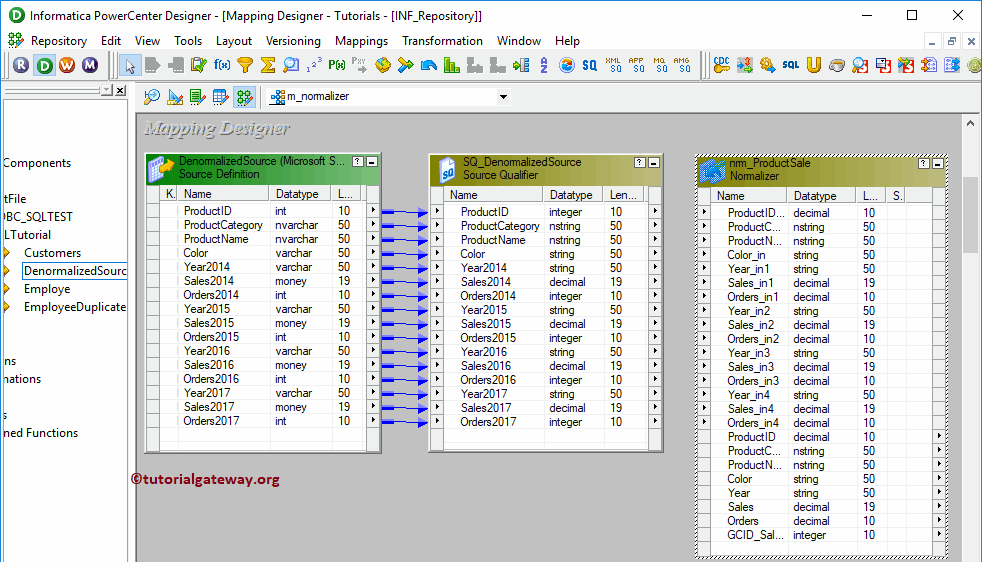Viewport: 982px width, 562px height.
Task: Pick the Sequence Generator 123 icon
Action: (x=314, y=65)
